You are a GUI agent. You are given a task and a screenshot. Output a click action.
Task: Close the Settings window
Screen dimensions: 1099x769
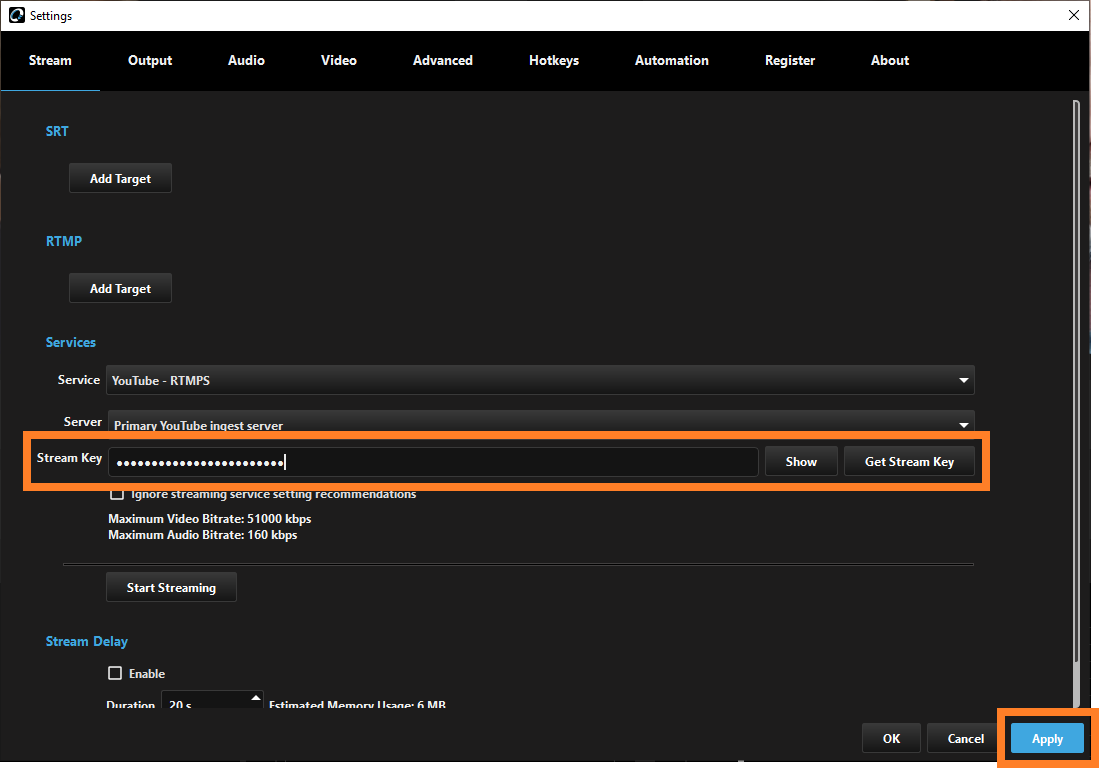tap(1073, 15)
